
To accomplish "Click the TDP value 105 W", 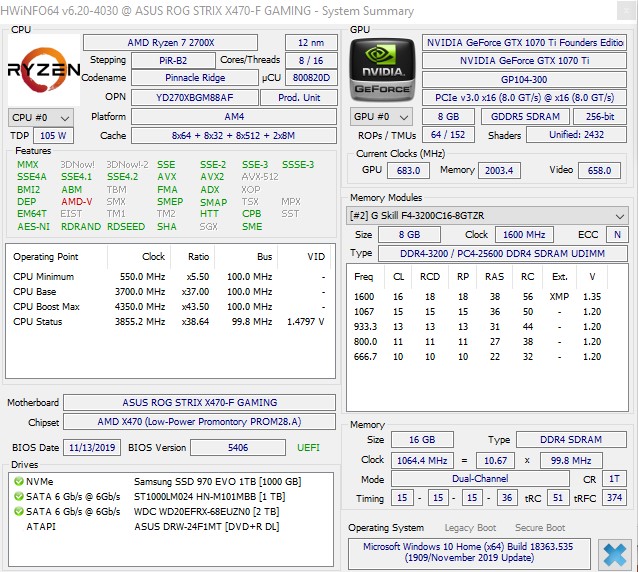I will [x=53, y=135].
